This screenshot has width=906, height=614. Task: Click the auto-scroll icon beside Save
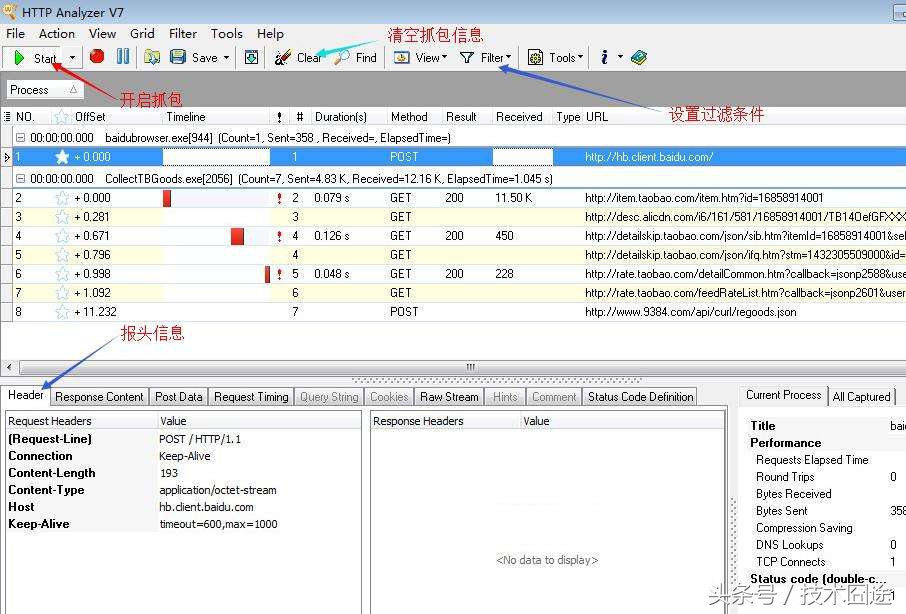pos(251,57)
